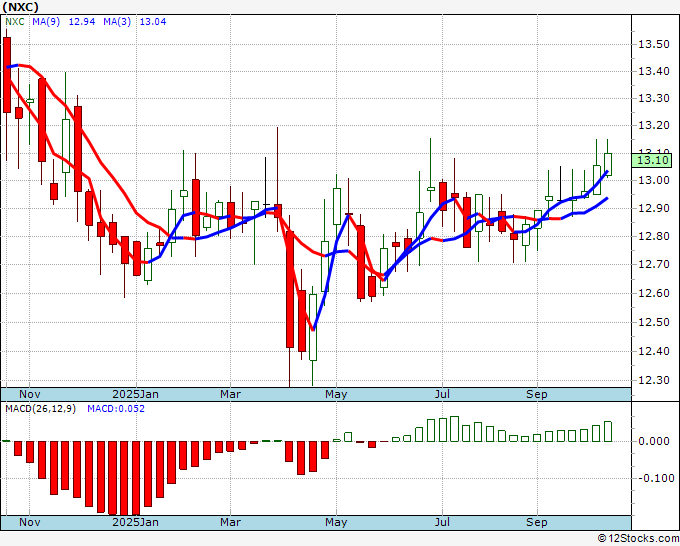Select the MACD:0.052 value label

[115, 409]
